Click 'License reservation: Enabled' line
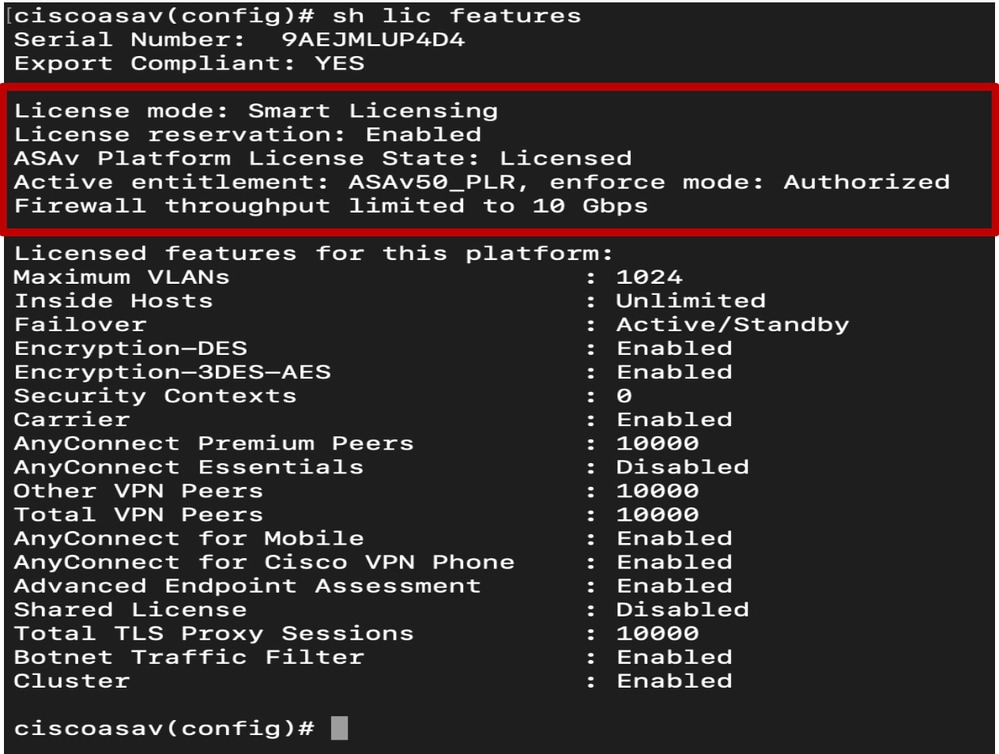The image size is (999, 754). coord(248,134)
